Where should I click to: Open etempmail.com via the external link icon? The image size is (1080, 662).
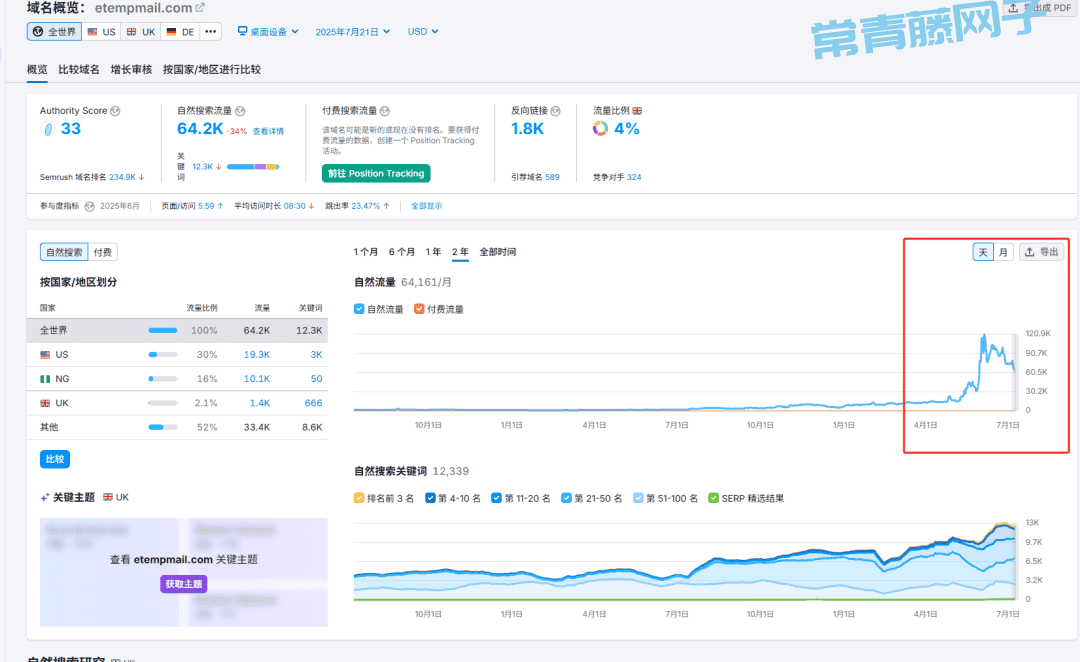tap(200, 8)
